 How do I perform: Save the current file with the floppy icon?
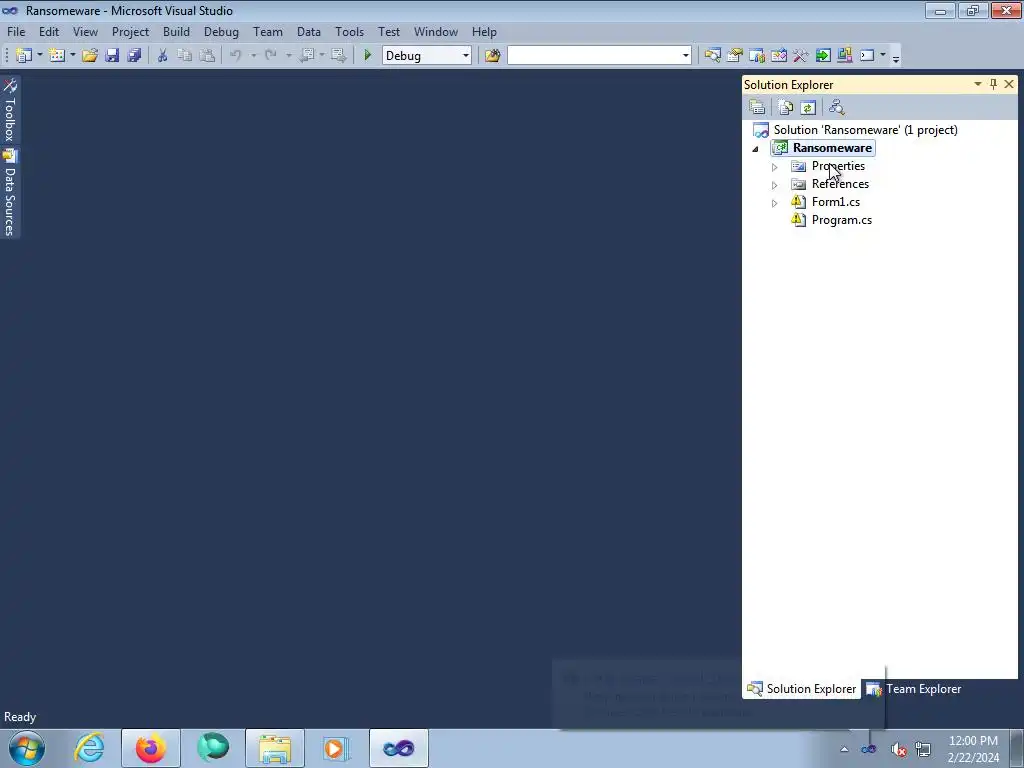[112, 56]
